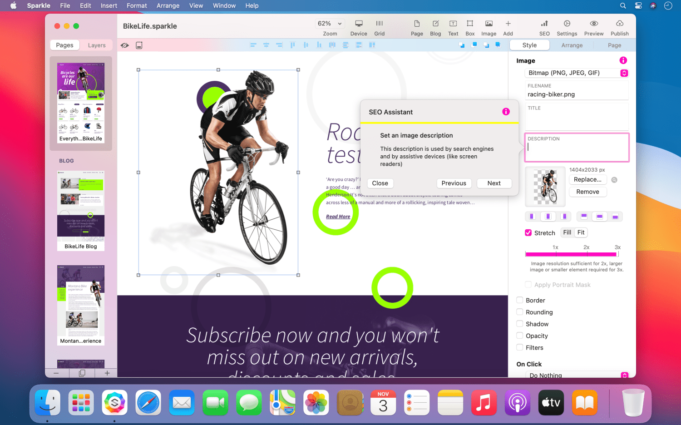
Task: Align selected elements to right edges
Action: tap(279, 45)
